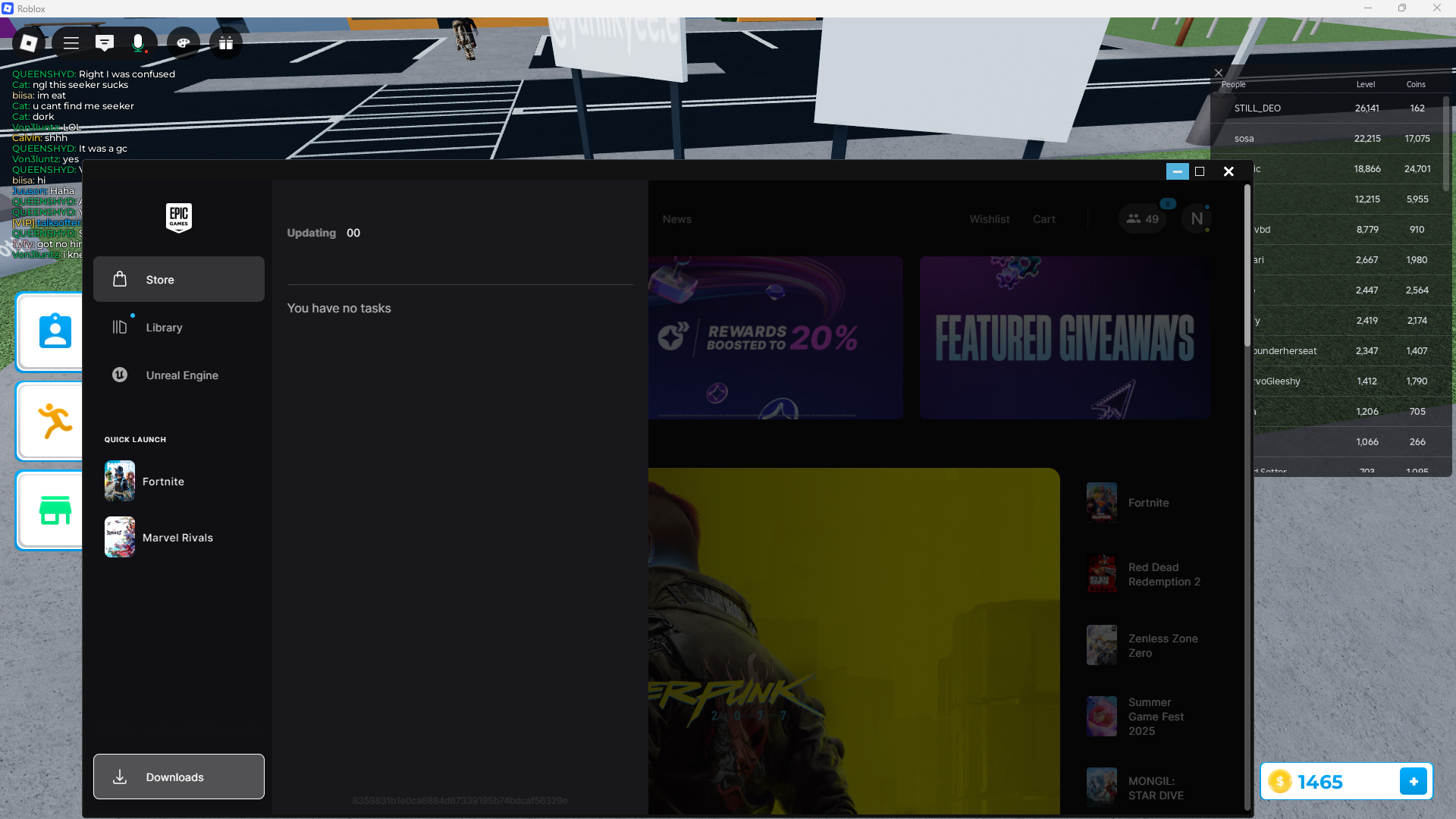Viewport: 1456px width, 819px height.
Task: Minimize the Epic Games Launcher window
Action: [x=1177, y=171]
